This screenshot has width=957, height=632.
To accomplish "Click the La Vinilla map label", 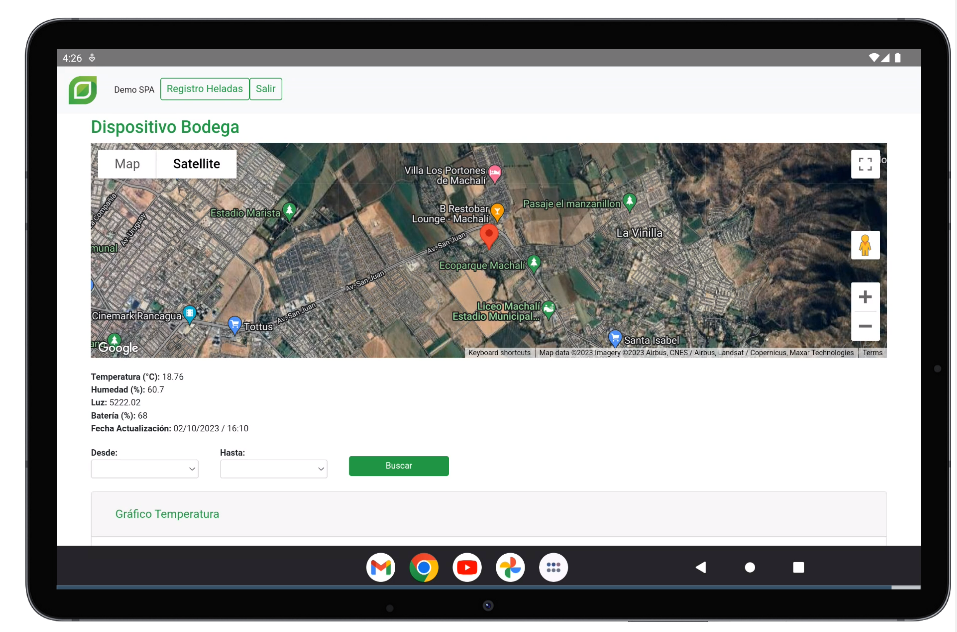I will coord(639,233).
